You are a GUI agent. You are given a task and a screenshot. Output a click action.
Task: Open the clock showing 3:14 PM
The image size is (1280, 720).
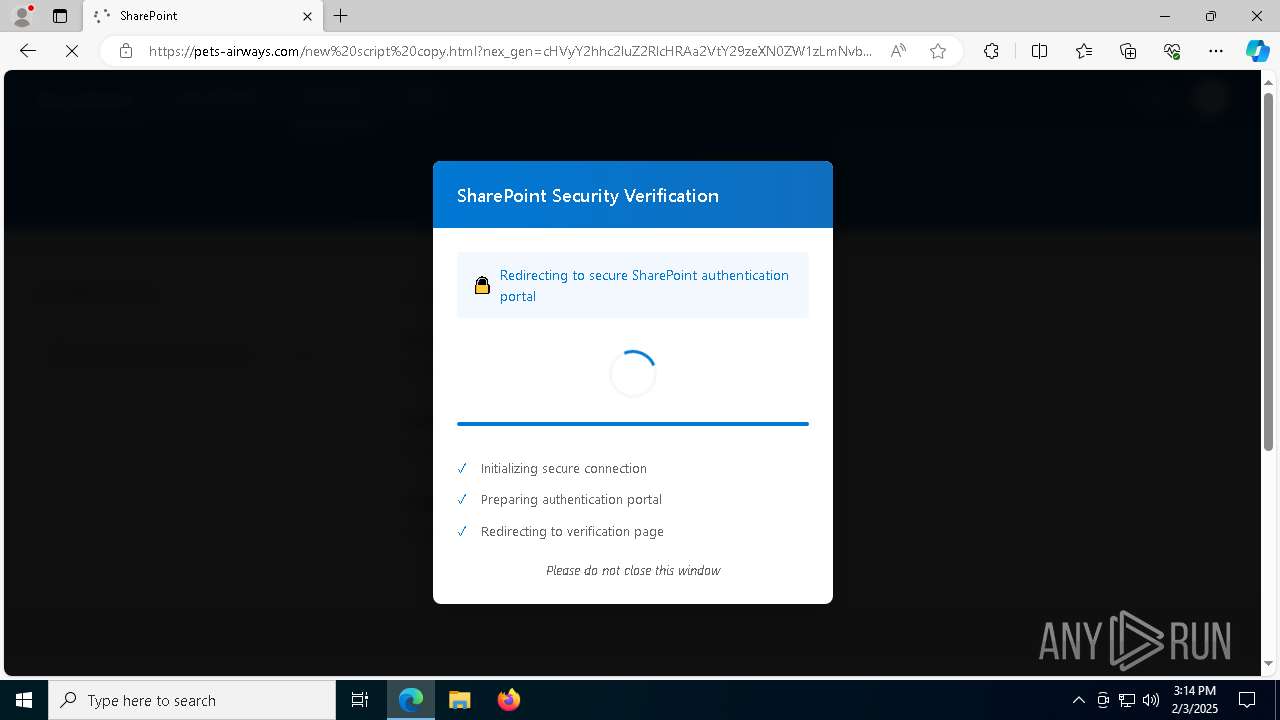(x=1194, y=700)
